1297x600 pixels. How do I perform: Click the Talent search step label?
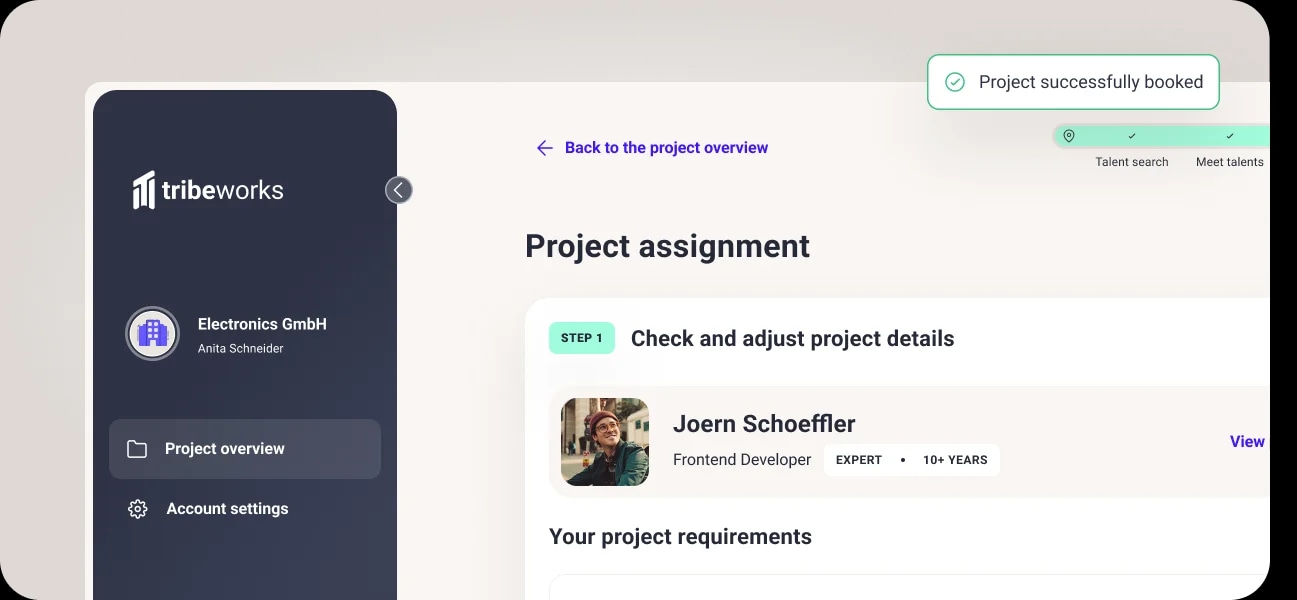pos(1131,161)
